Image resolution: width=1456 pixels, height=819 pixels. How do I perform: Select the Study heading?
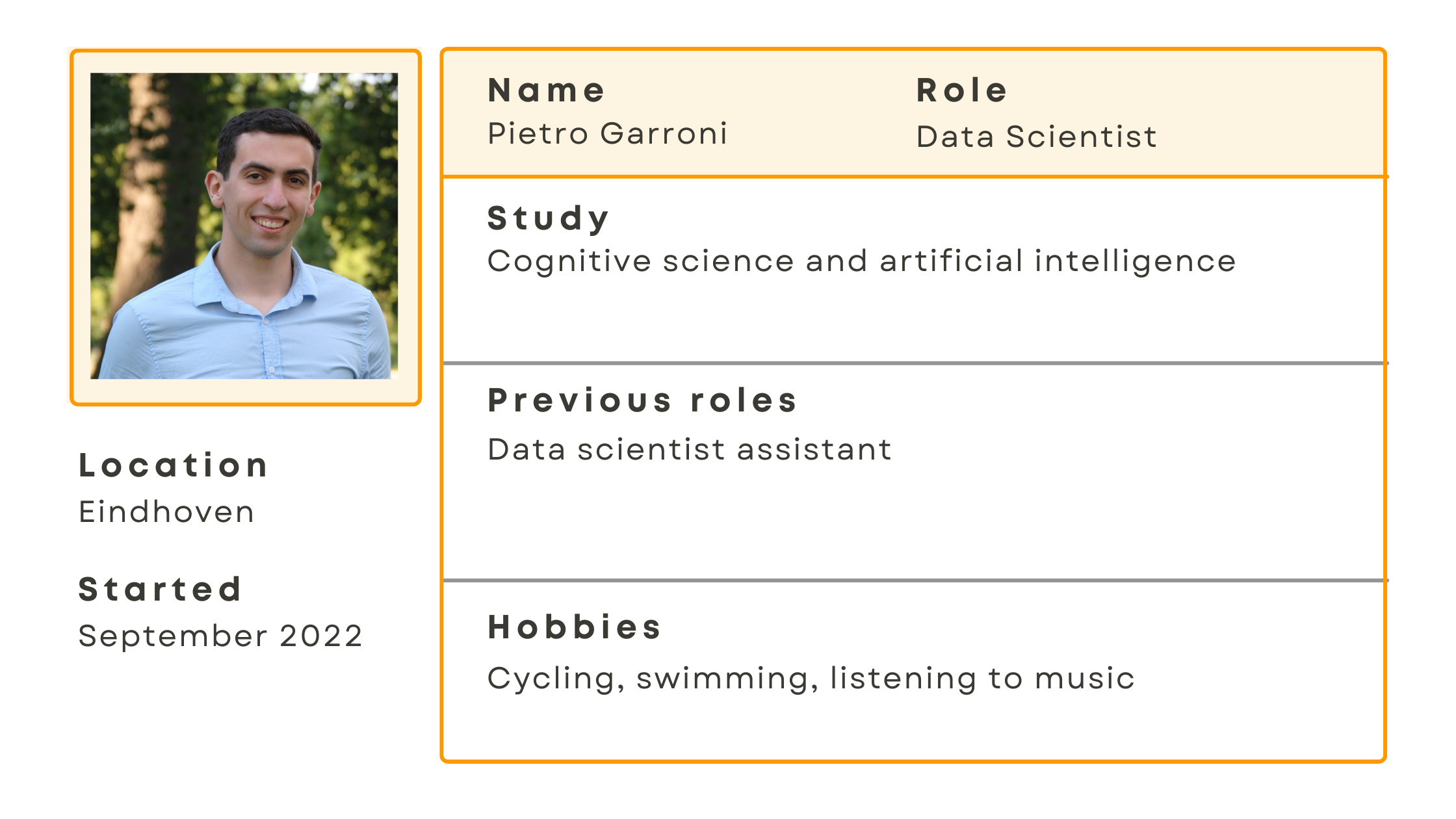click(548, 218)
